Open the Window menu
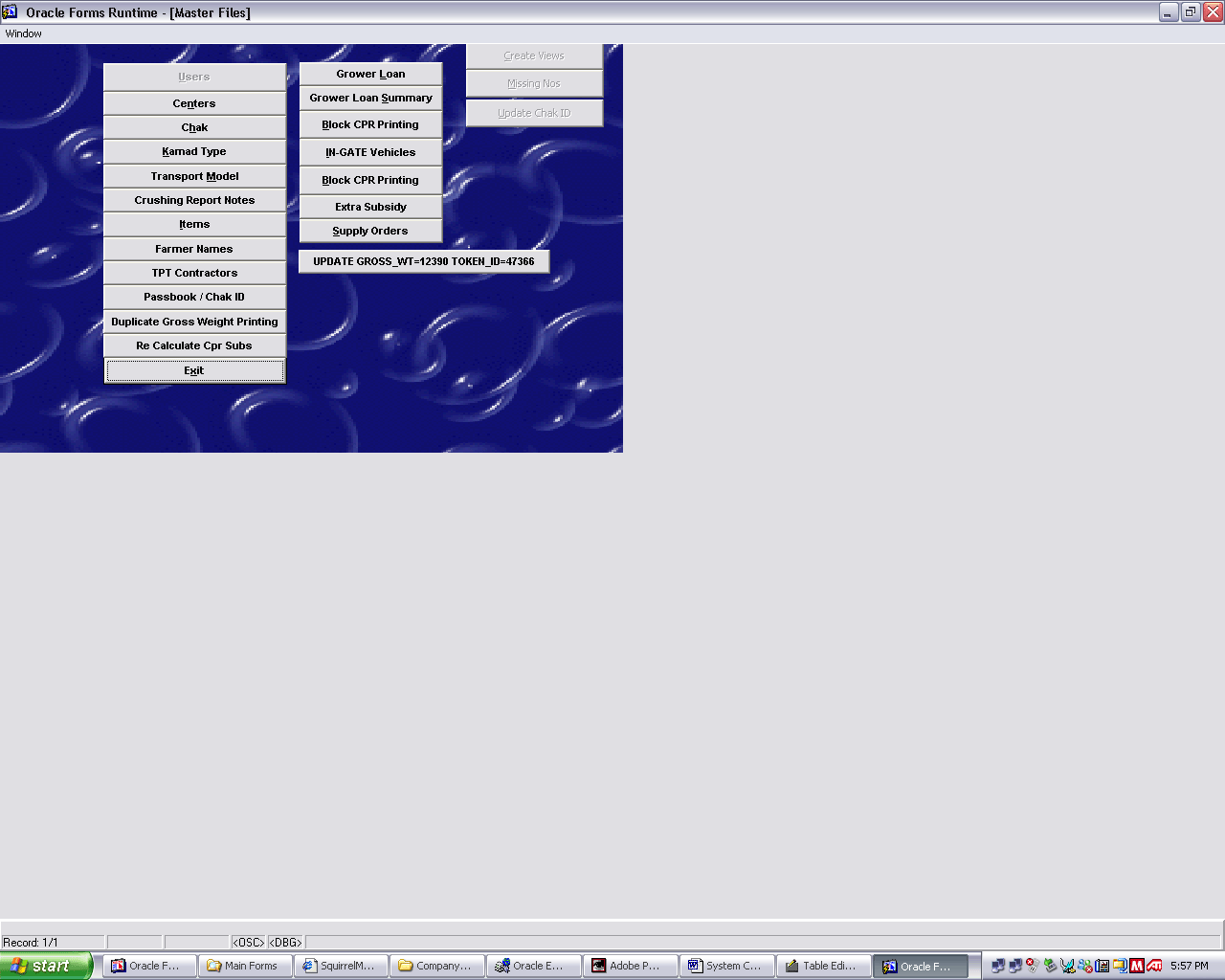This screenshot has height=980, width=1225. (24, 33)
